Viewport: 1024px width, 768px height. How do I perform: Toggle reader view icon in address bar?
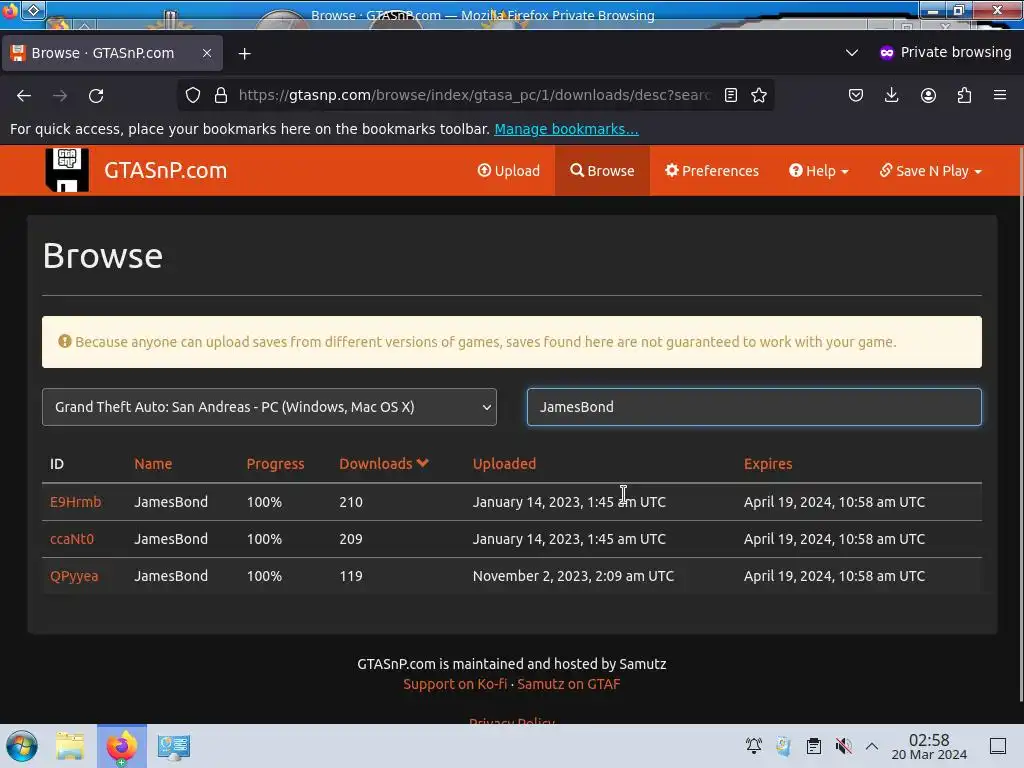tap(731, 95)
